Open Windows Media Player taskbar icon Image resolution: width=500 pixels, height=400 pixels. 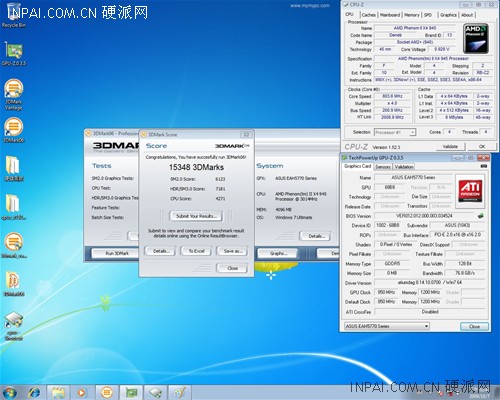(x=81, y=393)
